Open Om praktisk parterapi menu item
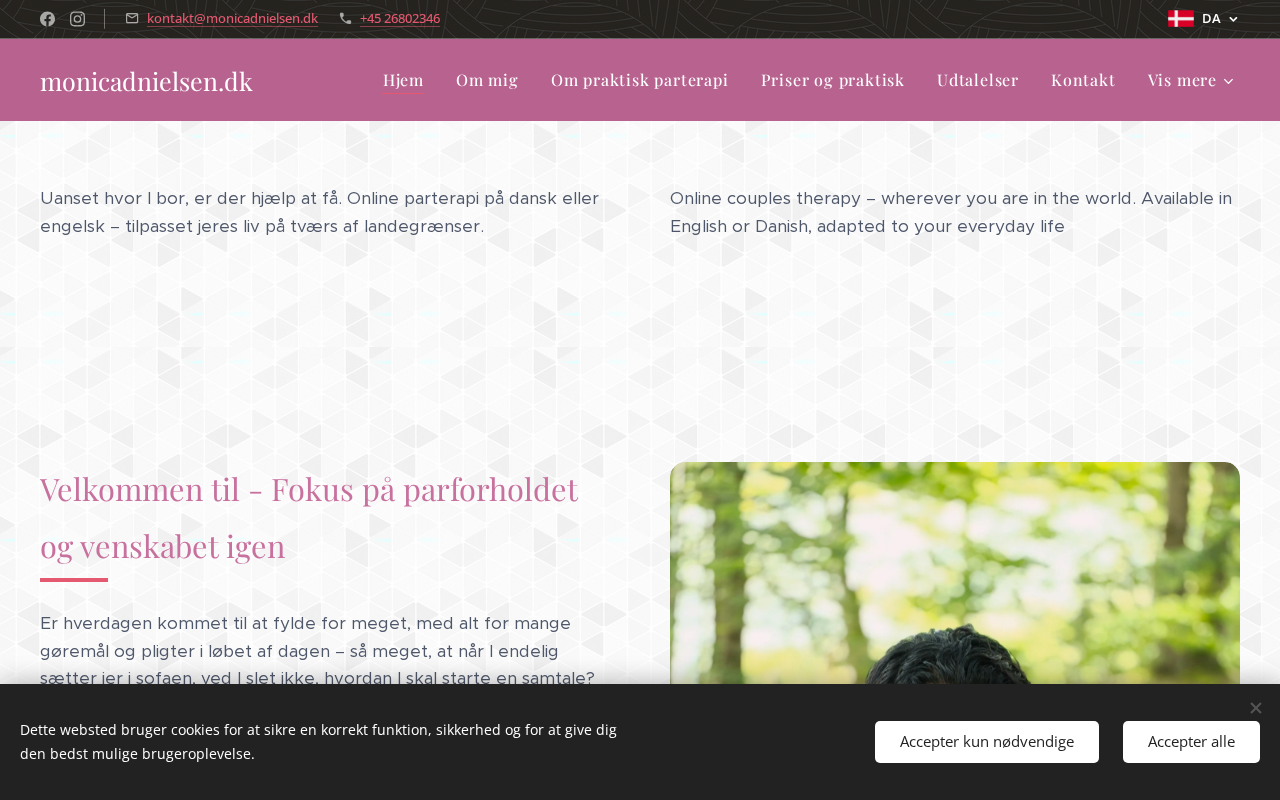Viewport: 1280px width, 800px height. pos(639,80)
